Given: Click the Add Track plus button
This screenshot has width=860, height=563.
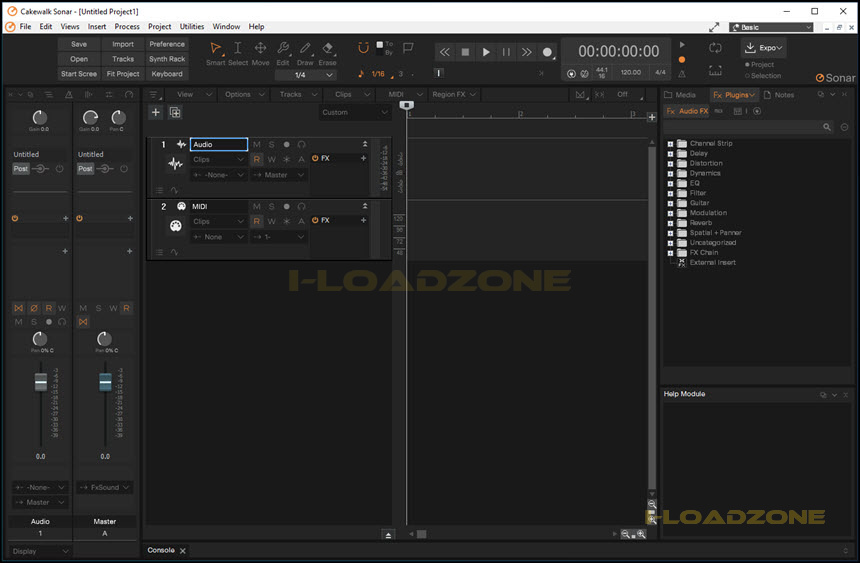Looking at the screenshot, I should 156,112.
